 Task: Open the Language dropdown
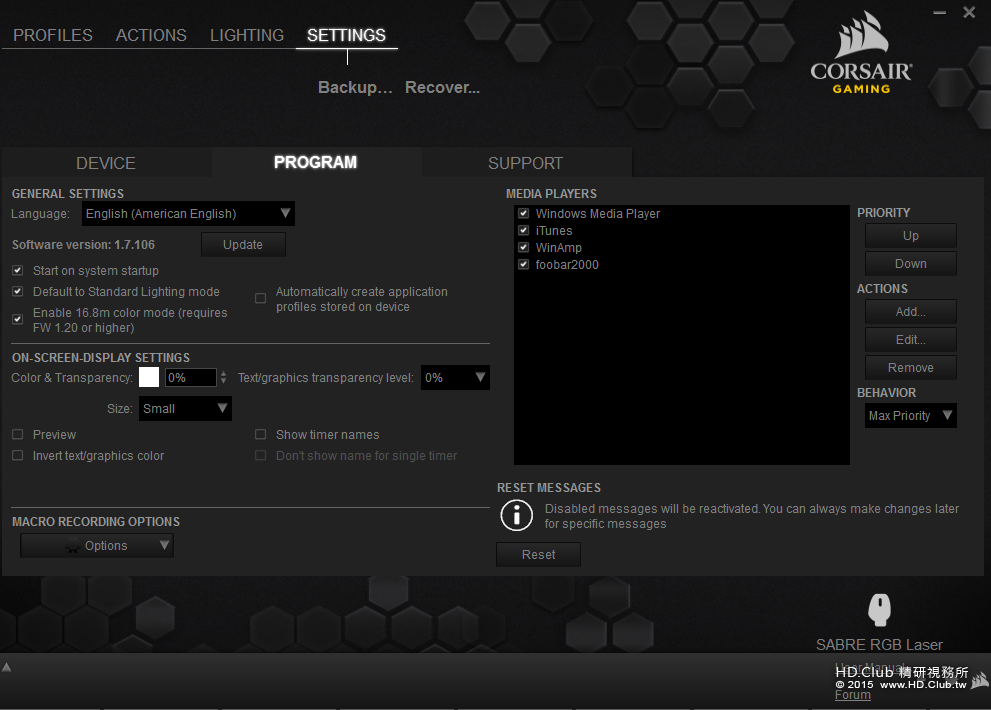pyautogui.click(x=188, y=214)
